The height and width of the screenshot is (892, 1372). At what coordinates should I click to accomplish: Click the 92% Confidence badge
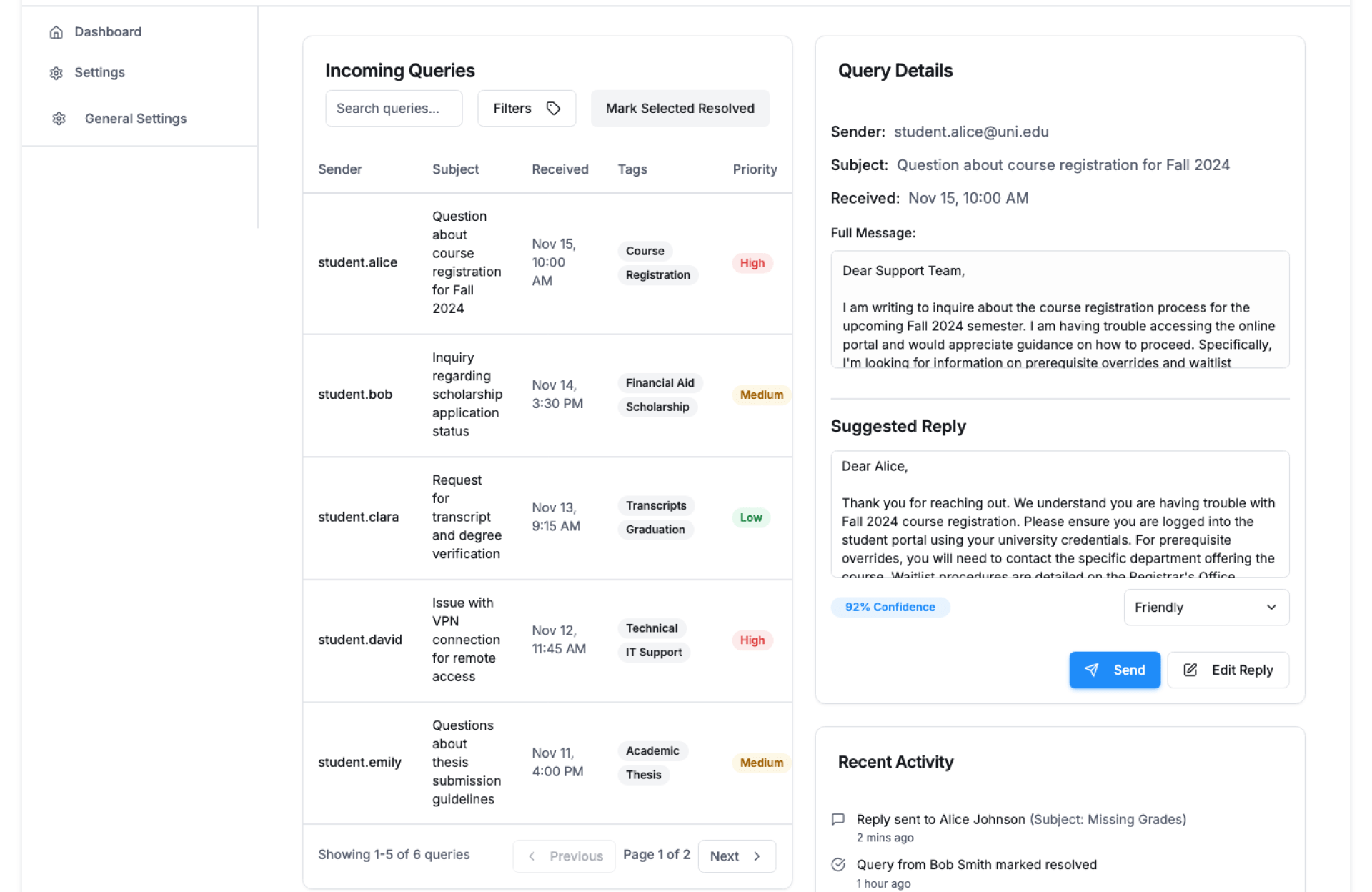pyautogui.click(x=890, y=608)
